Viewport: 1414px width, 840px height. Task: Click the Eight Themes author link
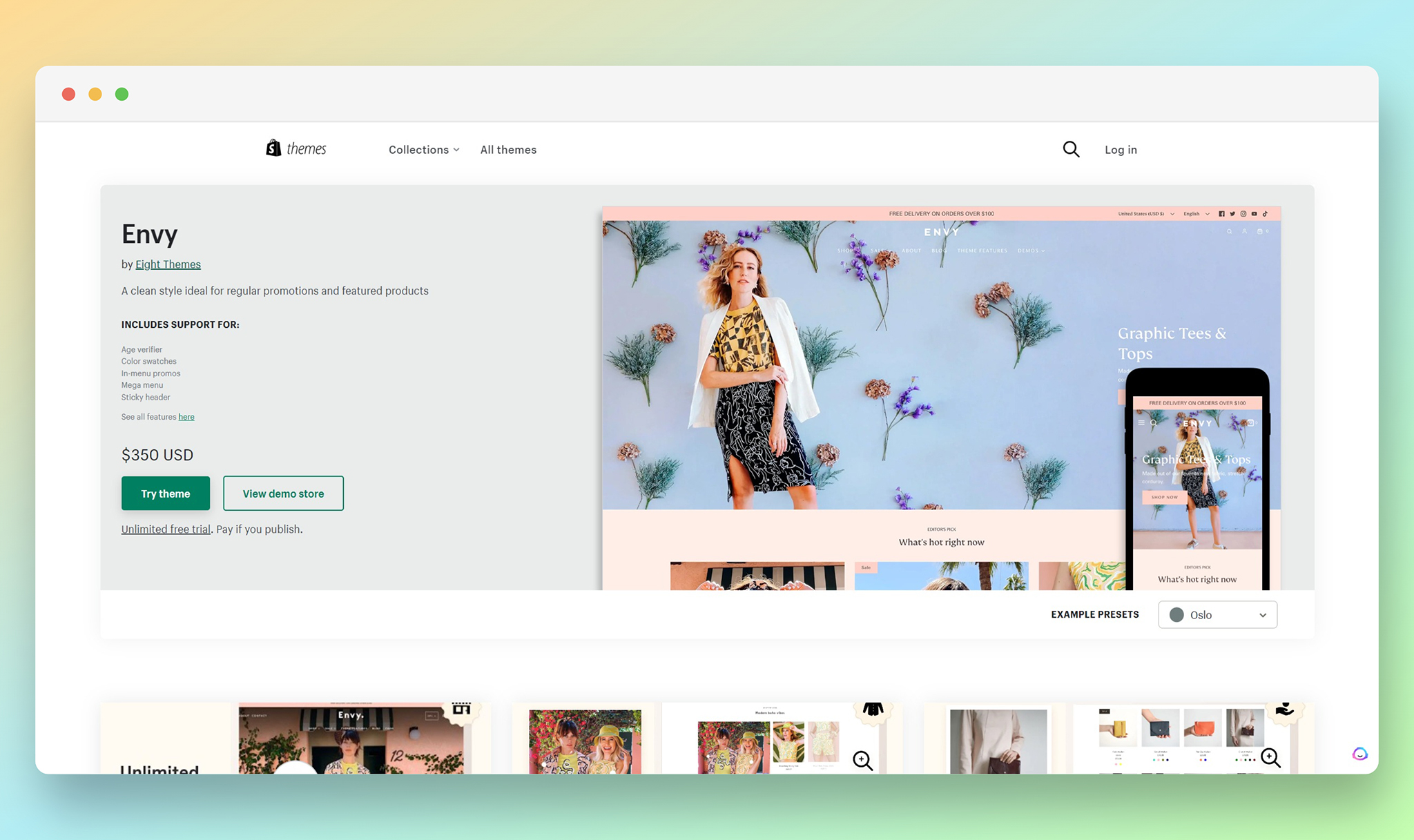[x=168, y=264]
